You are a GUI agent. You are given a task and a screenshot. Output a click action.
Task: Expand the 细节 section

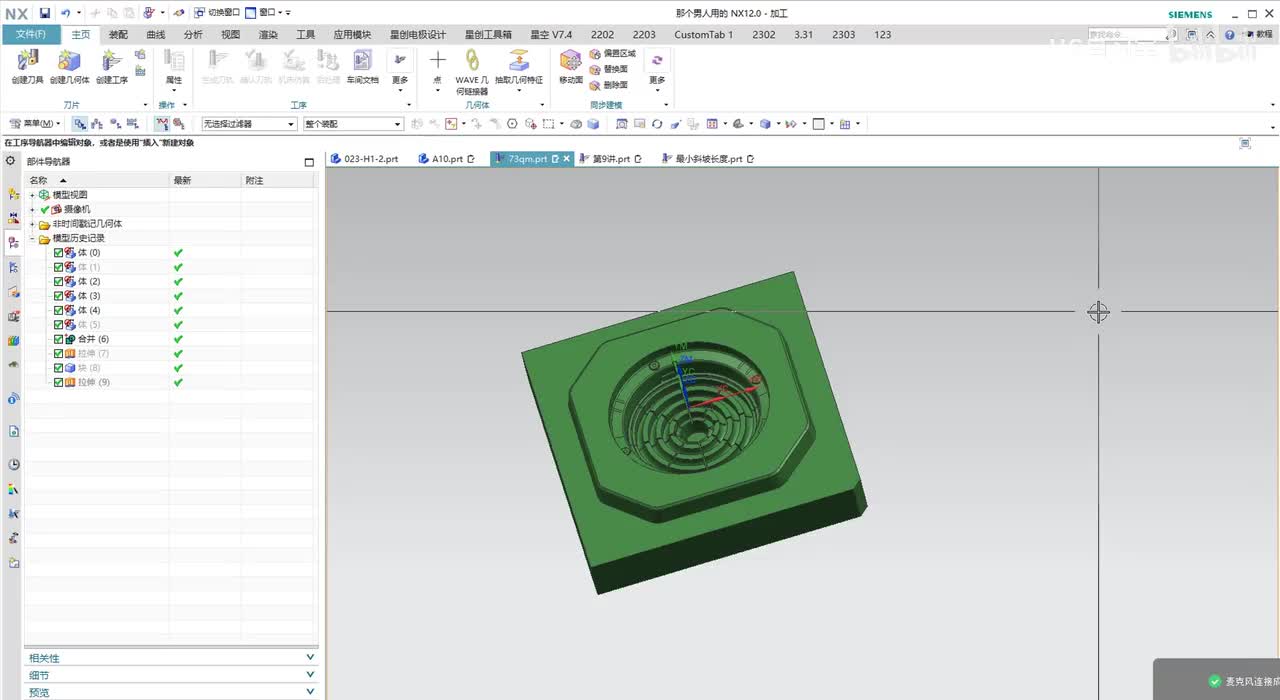pos(171,675)
